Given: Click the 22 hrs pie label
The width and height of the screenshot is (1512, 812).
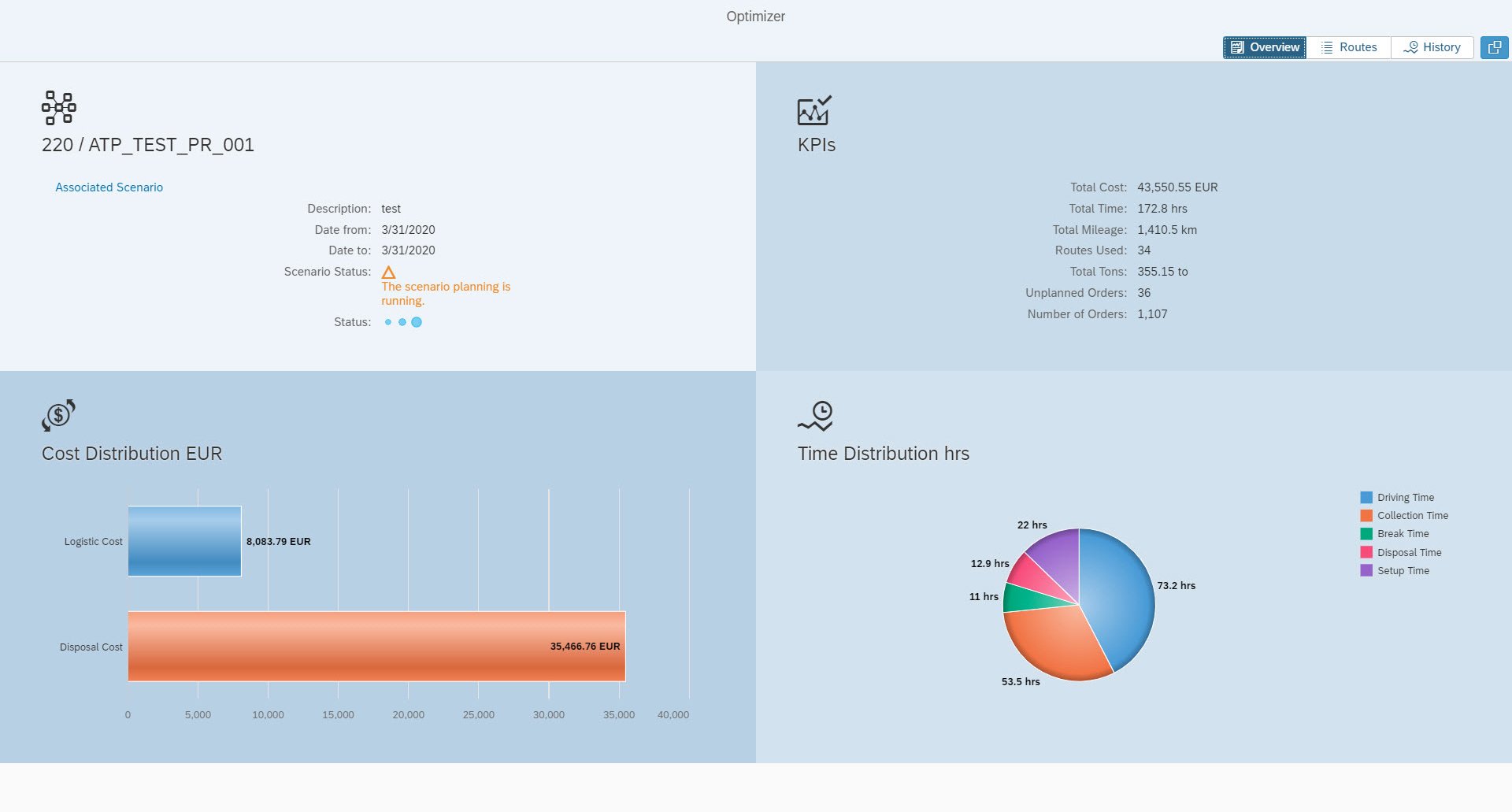Looking at the screenshot, I should click(x=1032, y=525).
